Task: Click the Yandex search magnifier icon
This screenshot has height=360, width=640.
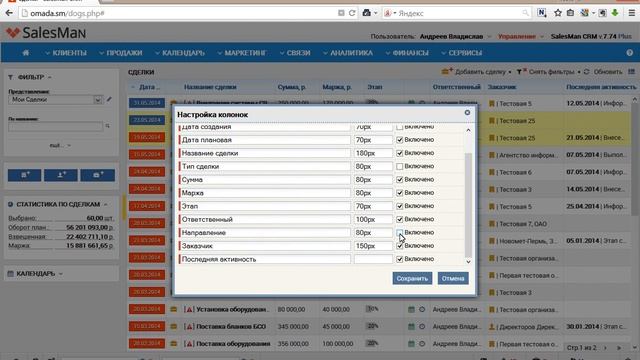Action: (x=525, y=13)
